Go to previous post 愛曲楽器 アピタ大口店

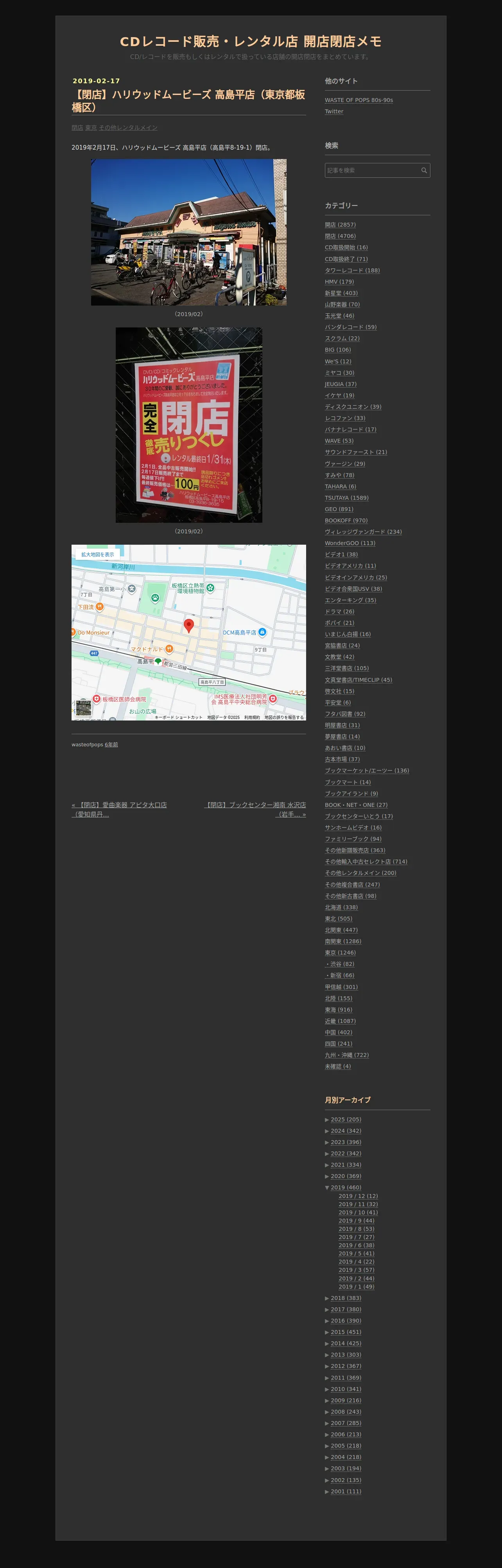119,809
